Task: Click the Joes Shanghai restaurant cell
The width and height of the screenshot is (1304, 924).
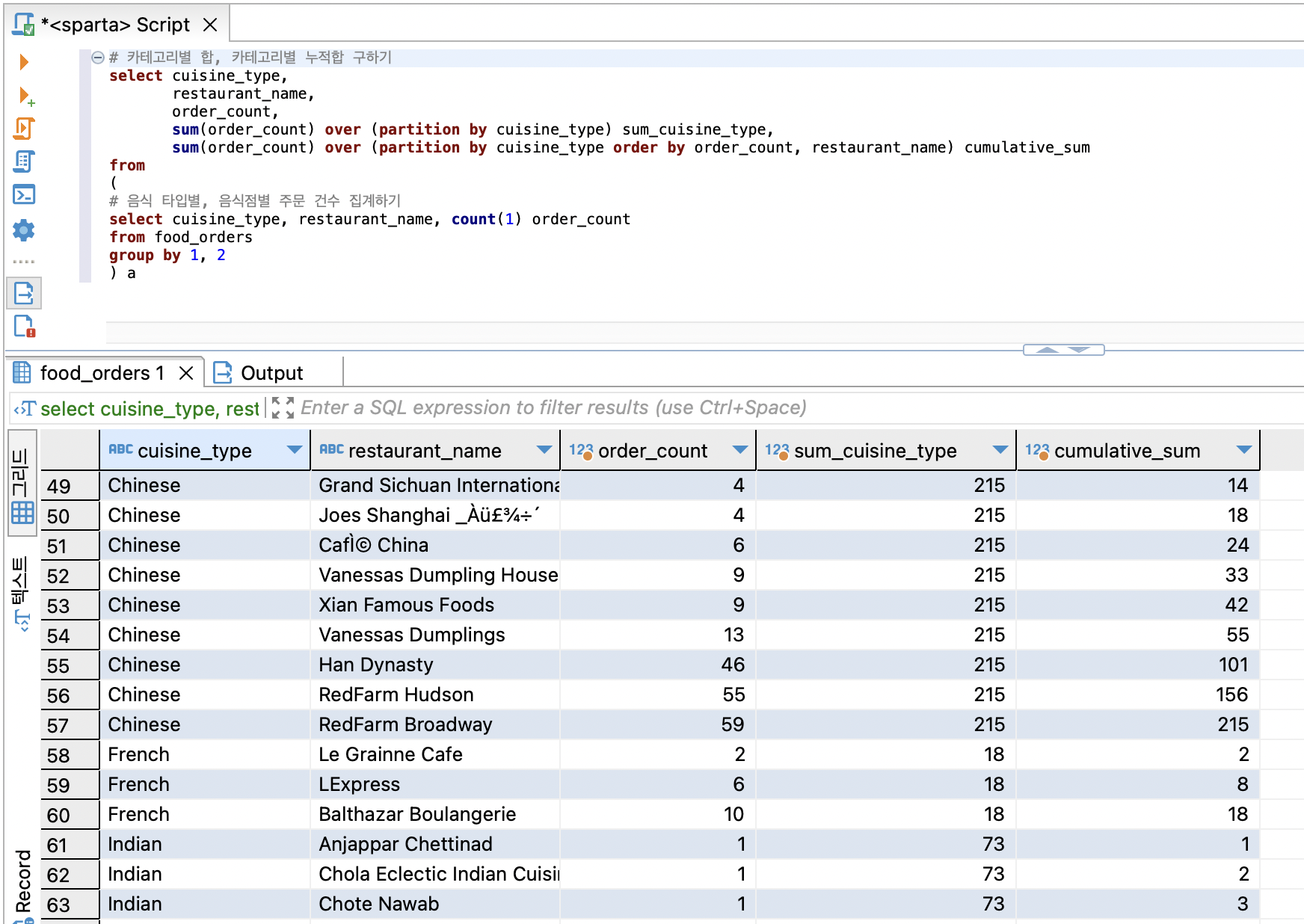Action: (435, 515)
